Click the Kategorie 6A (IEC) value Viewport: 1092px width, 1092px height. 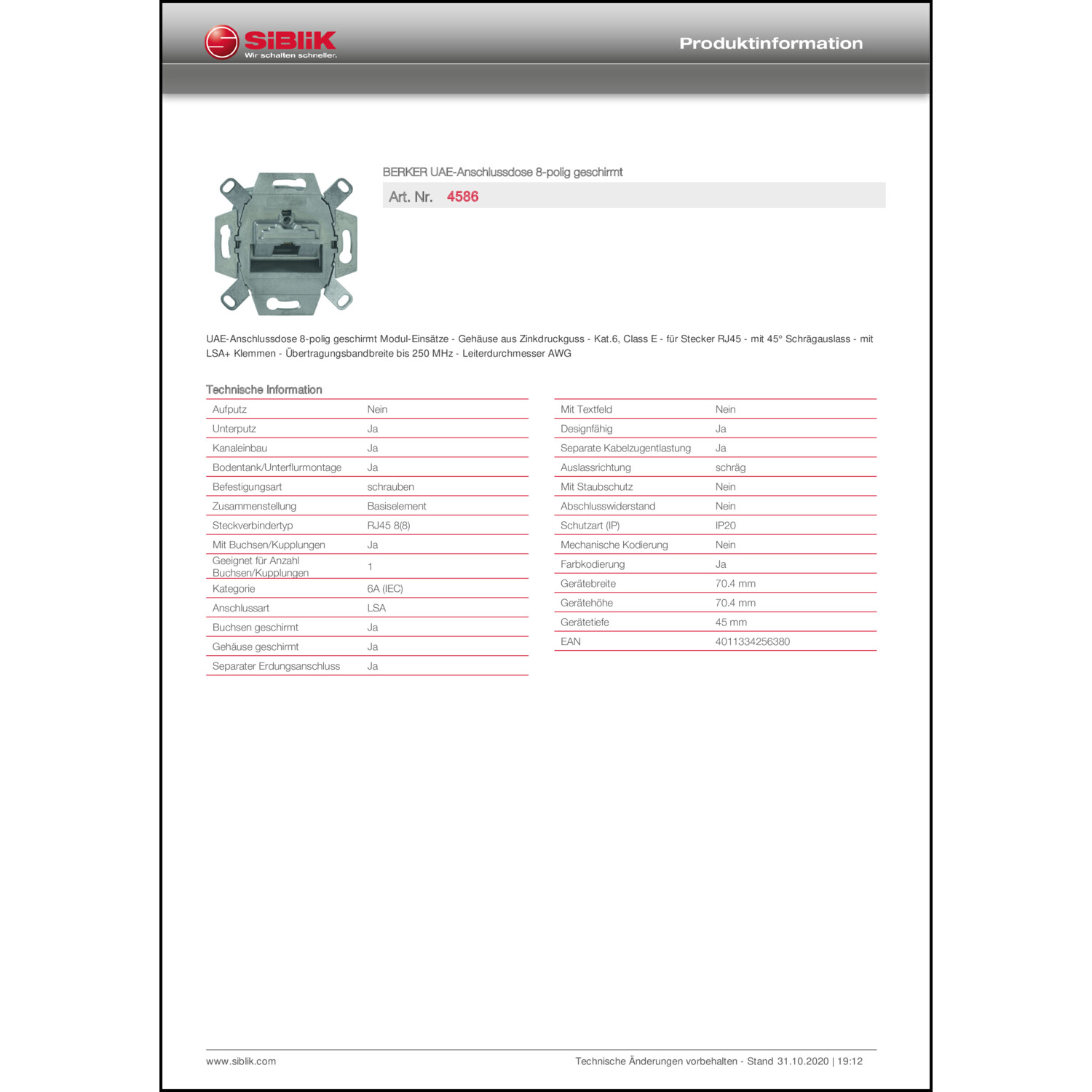(x=385, y=589)
